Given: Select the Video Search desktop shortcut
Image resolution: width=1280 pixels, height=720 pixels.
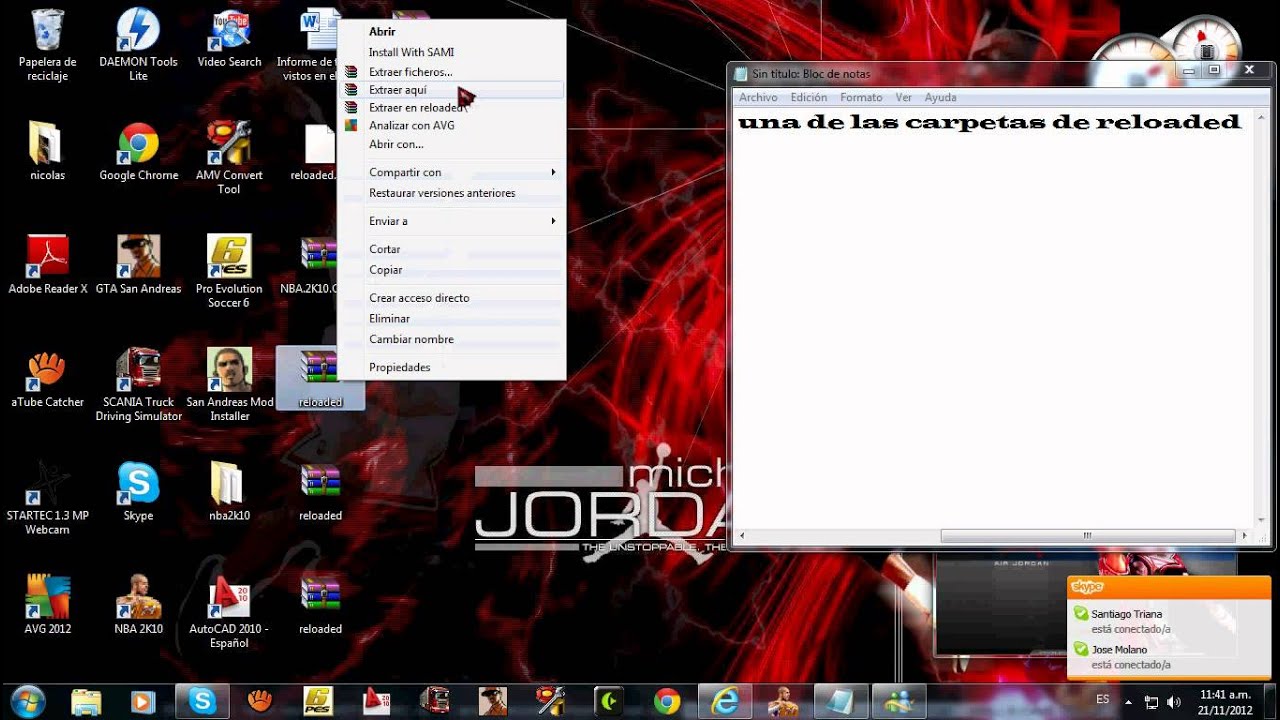Looking at the screenshot, I should click(x=229, y=40).
